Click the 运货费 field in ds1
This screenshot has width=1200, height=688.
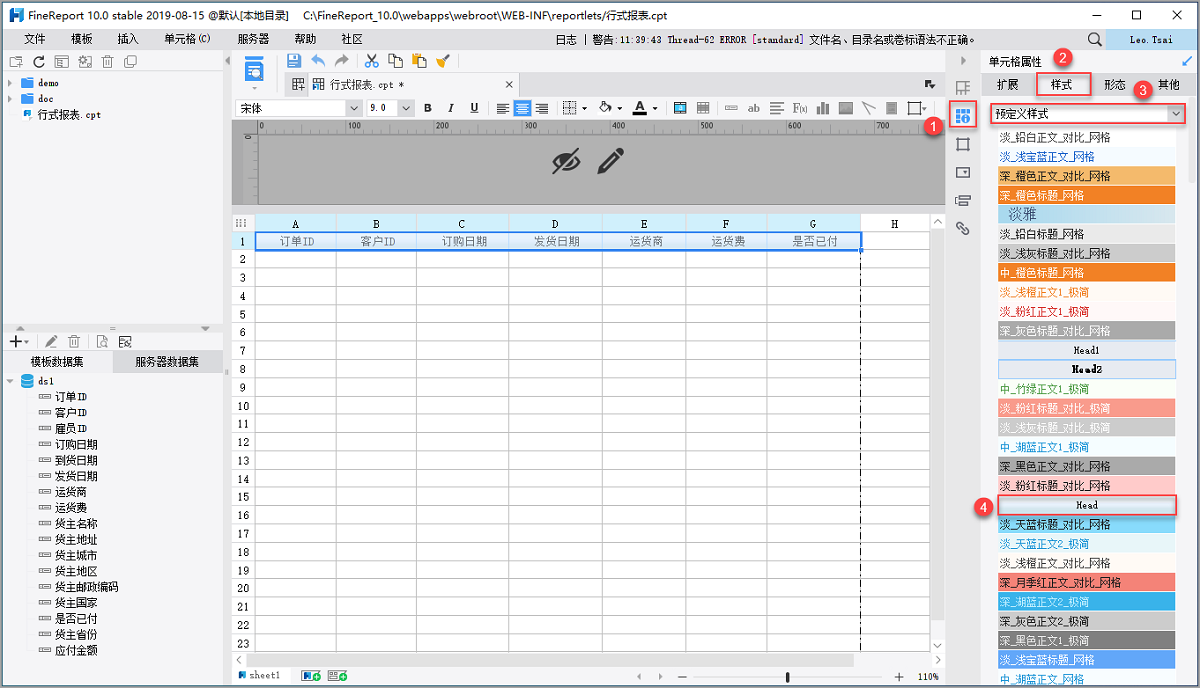70,508
